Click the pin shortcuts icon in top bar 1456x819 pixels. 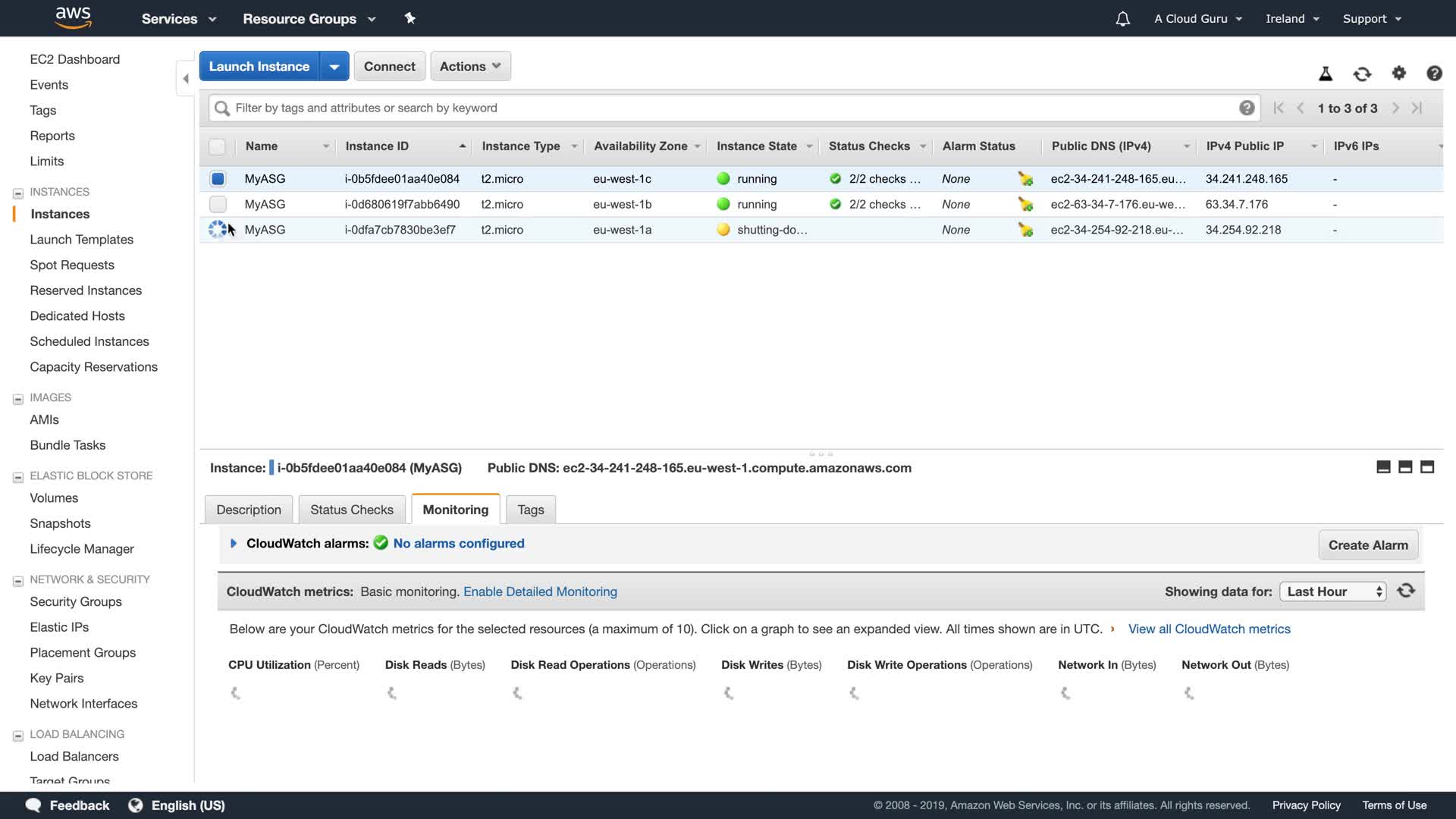[410, 18]
